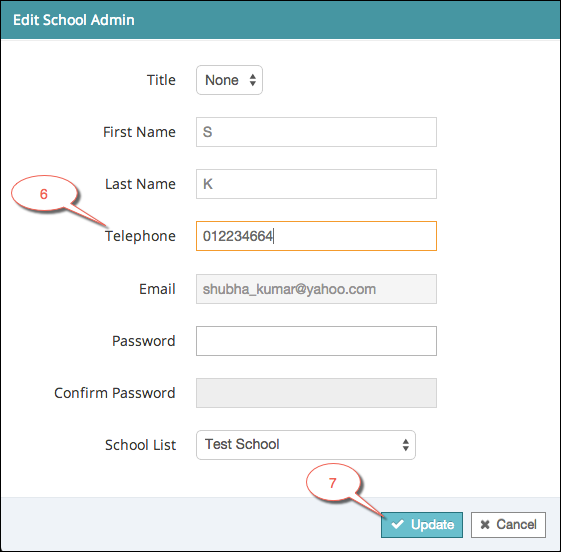Screen dimensions: 561x552
Task: Click the School List label
Action: coord(141,445)
